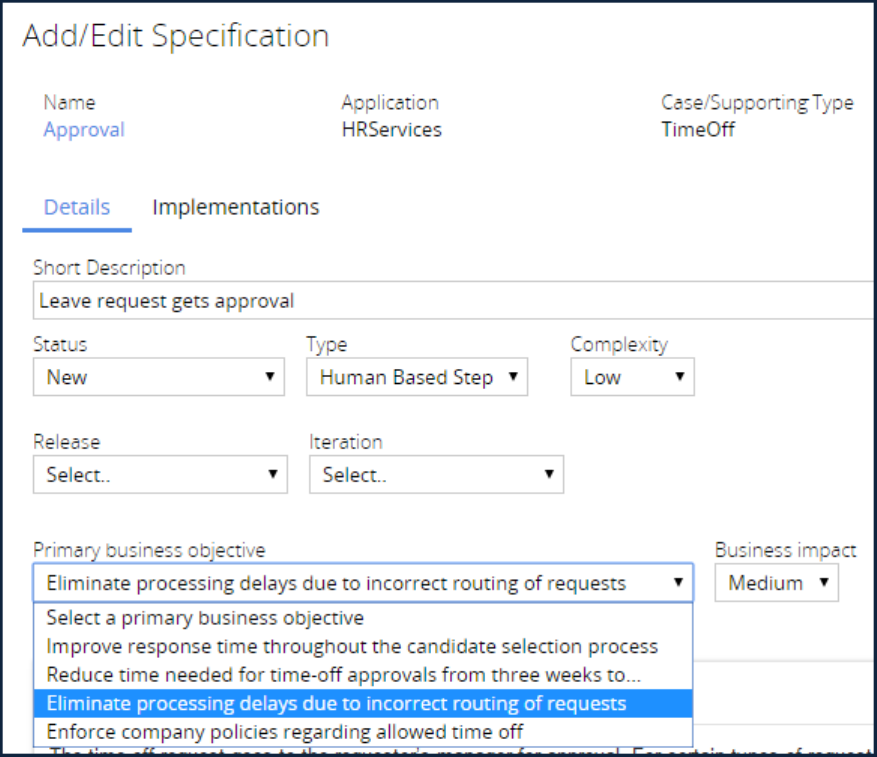Open the Business impact dropdown set to Medium
The width and height of the screenshot is (877, 757).
pyautogui.click(x=776, y=584)
